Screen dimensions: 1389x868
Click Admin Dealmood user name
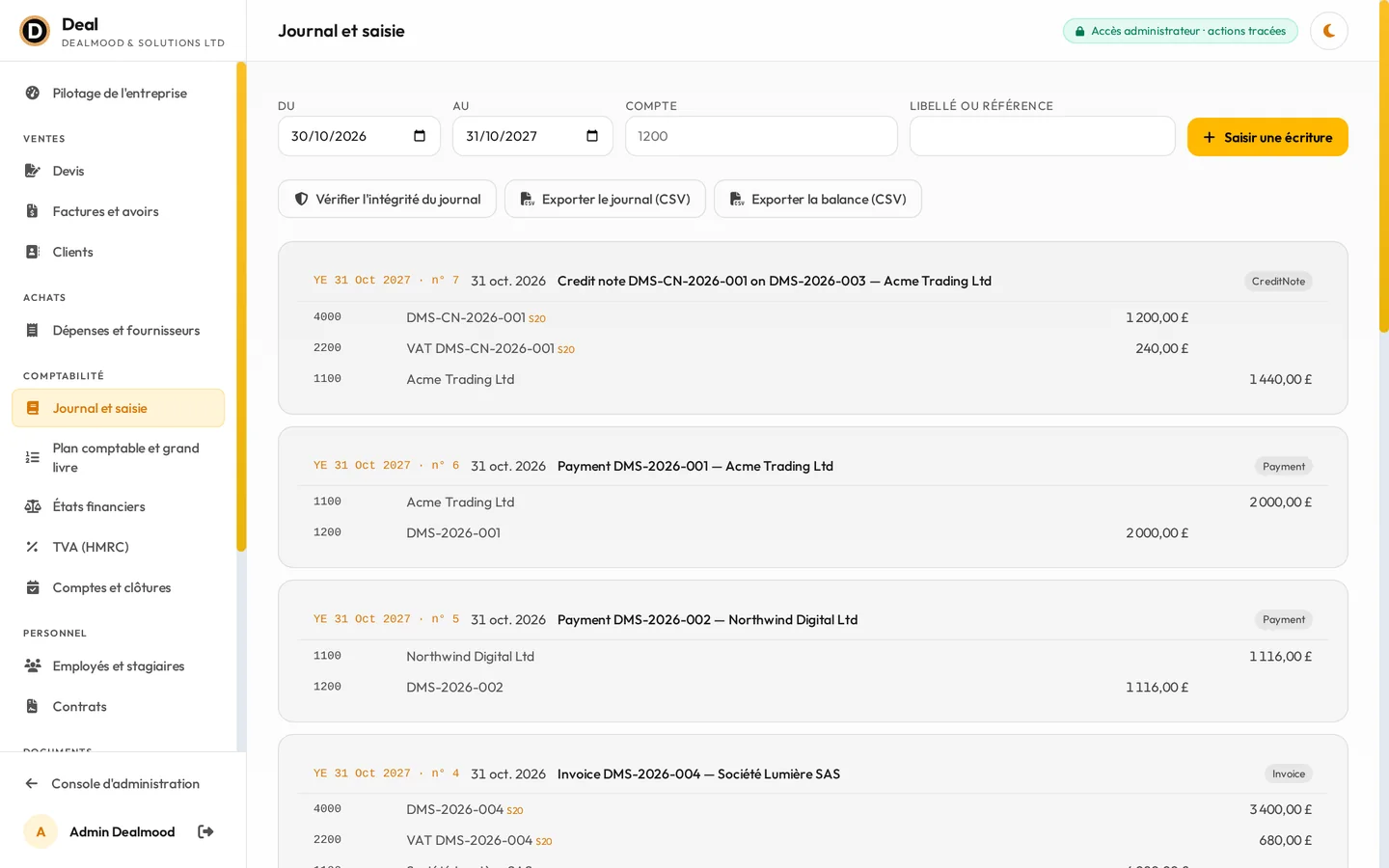tap(122, 831)
